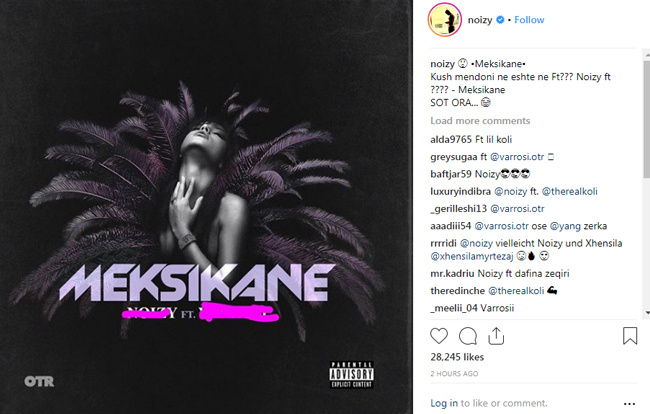Like the post with the heart icon
The height and width of the screenshot is (414, 650).
click(439, 336)
